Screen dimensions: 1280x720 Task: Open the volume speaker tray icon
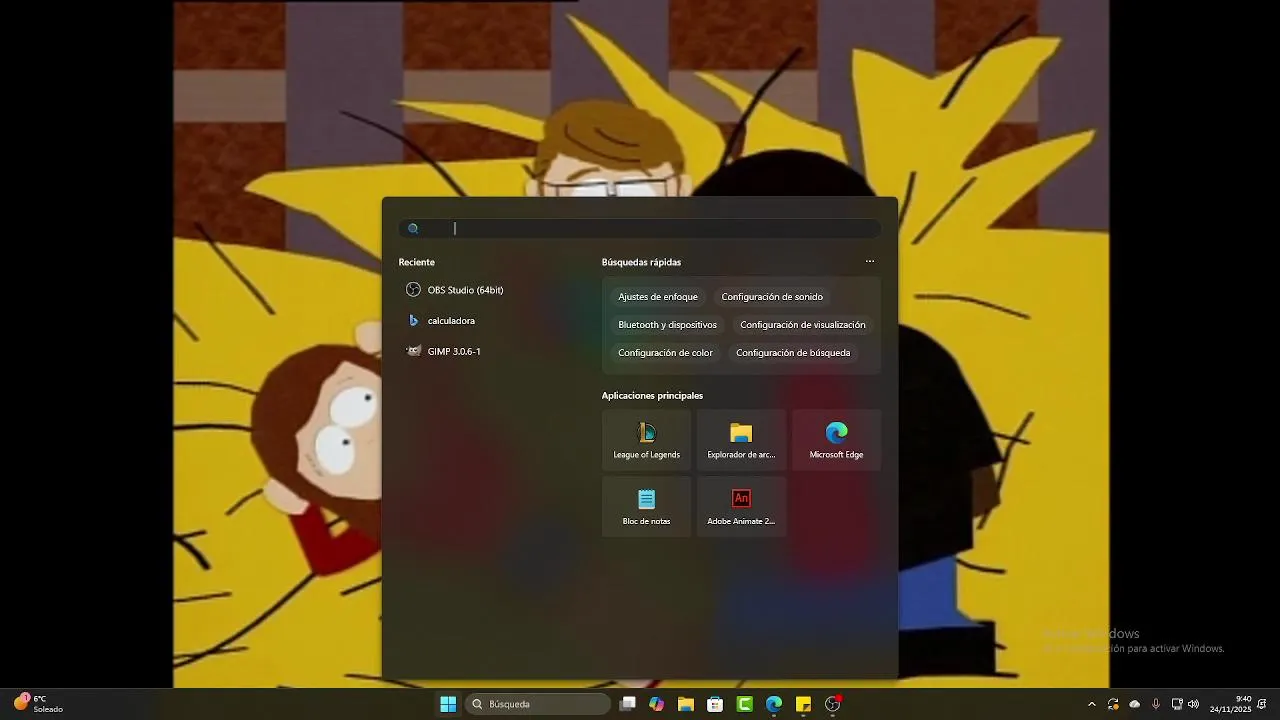(x=1193, y=704)
